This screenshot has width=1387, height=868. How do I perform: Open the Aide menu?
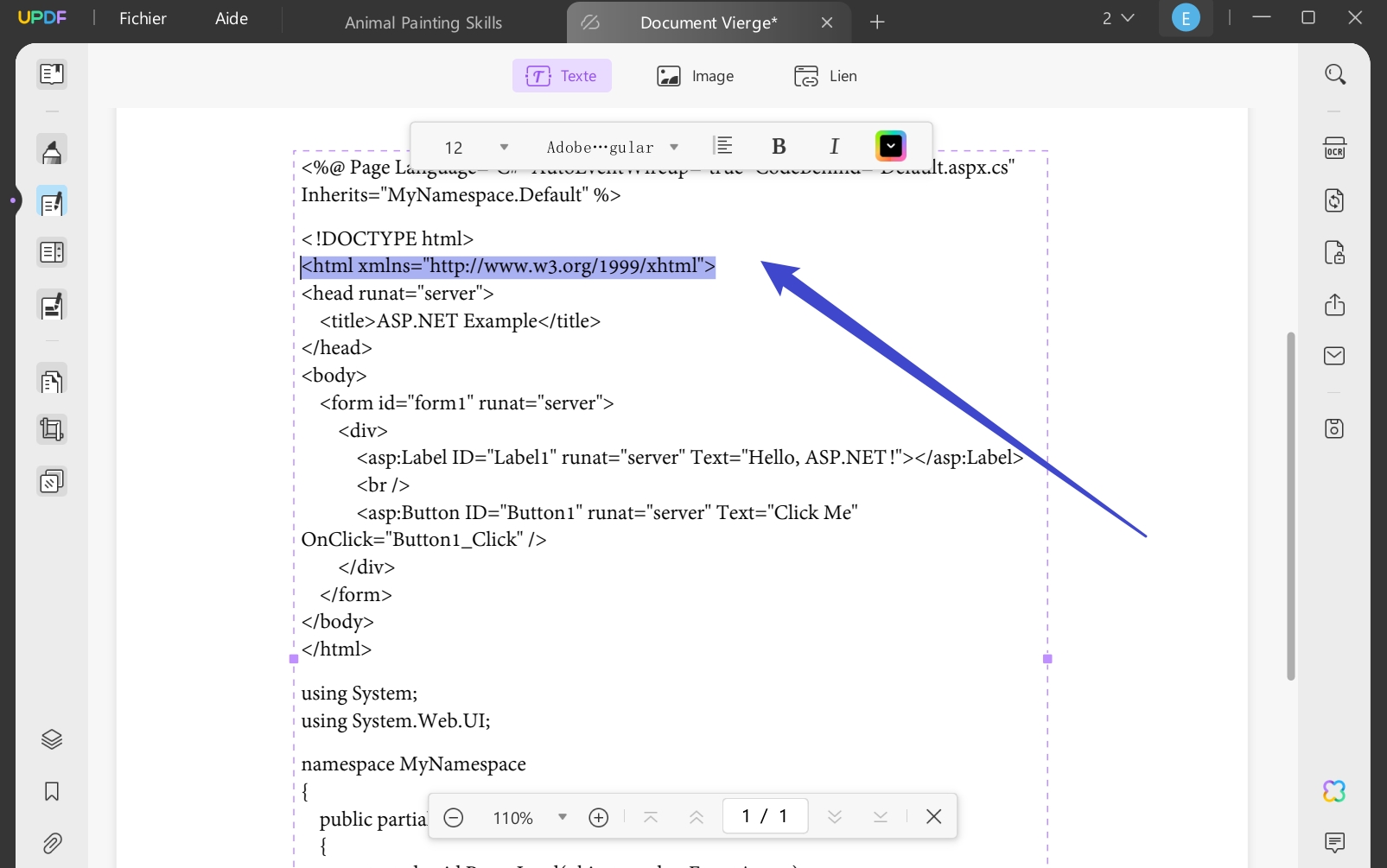[232, 18]
